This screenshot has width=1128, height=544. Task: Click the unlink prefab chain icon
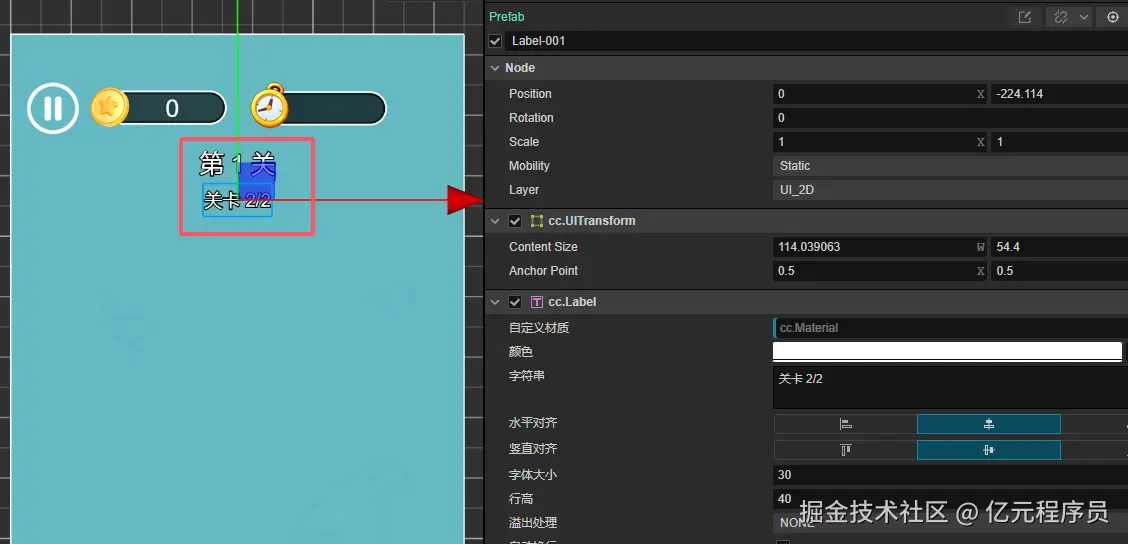click(1060, 17)
